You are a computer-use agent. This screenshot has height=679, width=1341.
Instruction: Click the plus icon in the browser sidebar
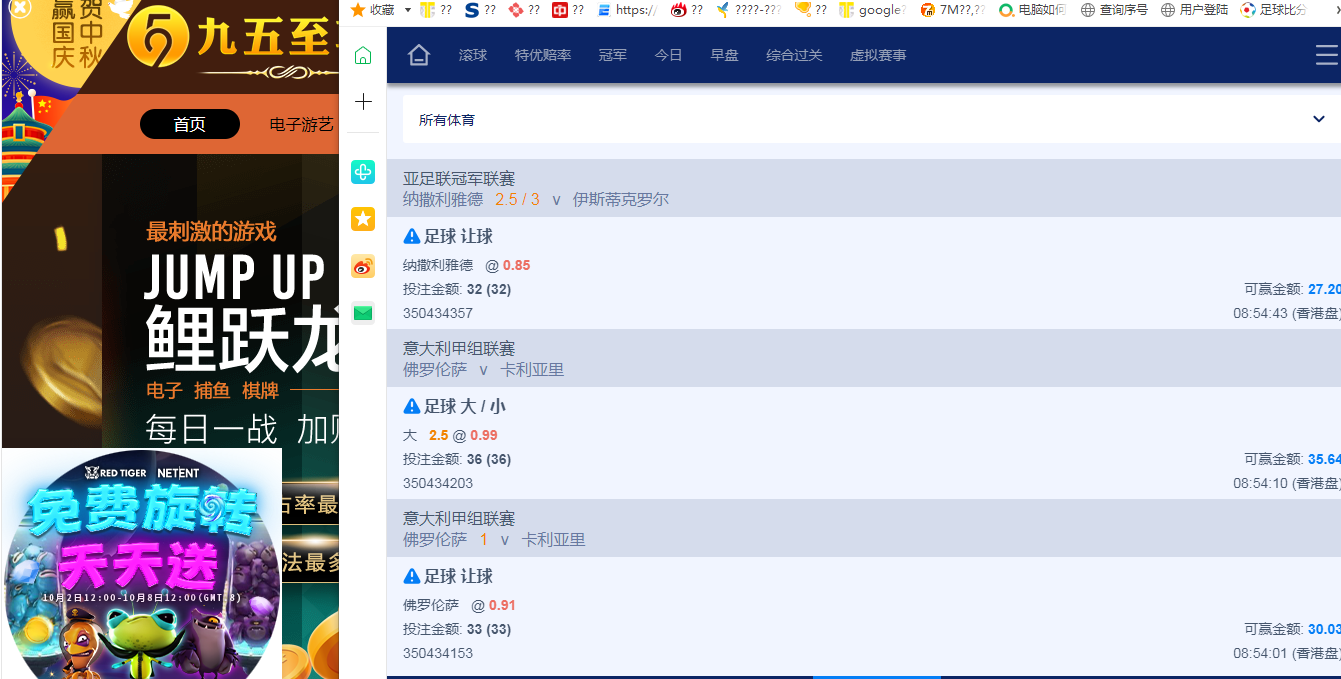(363, 102)
